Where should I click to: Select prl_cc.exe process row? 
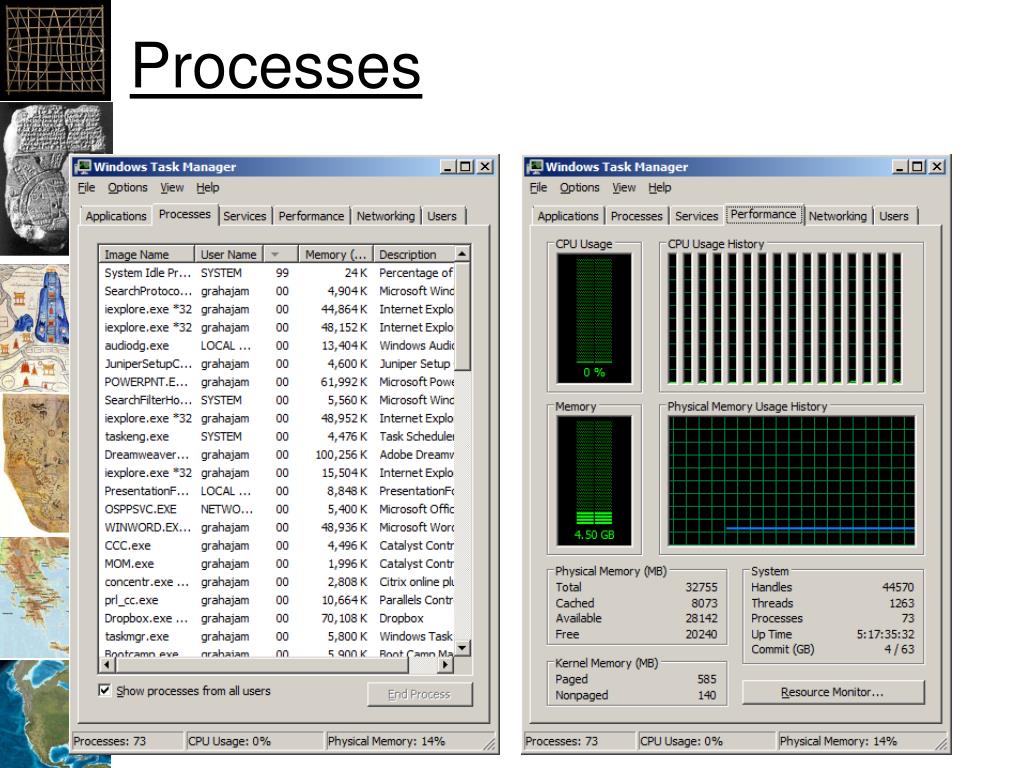[x=277, y=600]
